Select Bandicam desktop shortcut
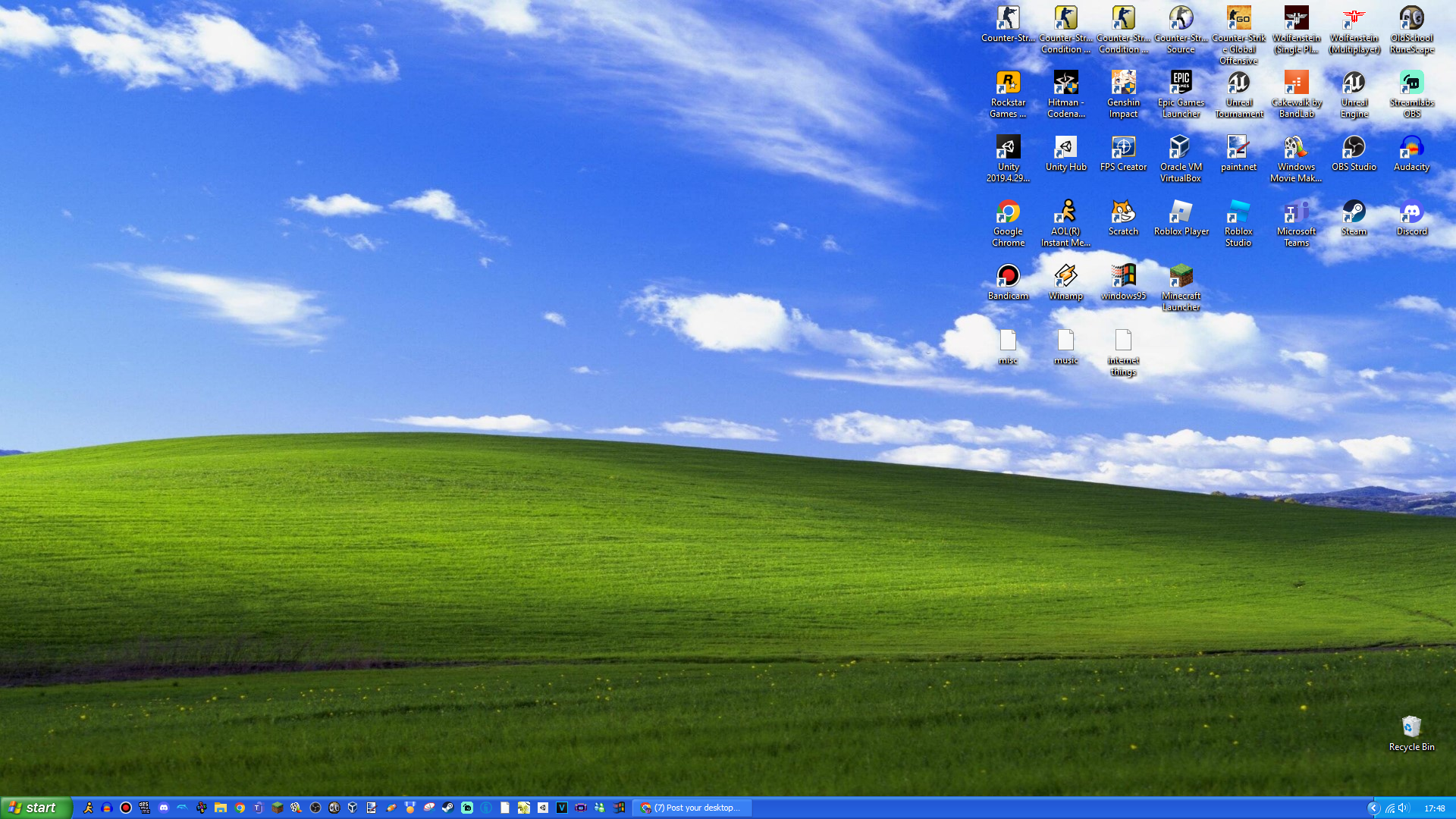 [x=1008, y=283]
